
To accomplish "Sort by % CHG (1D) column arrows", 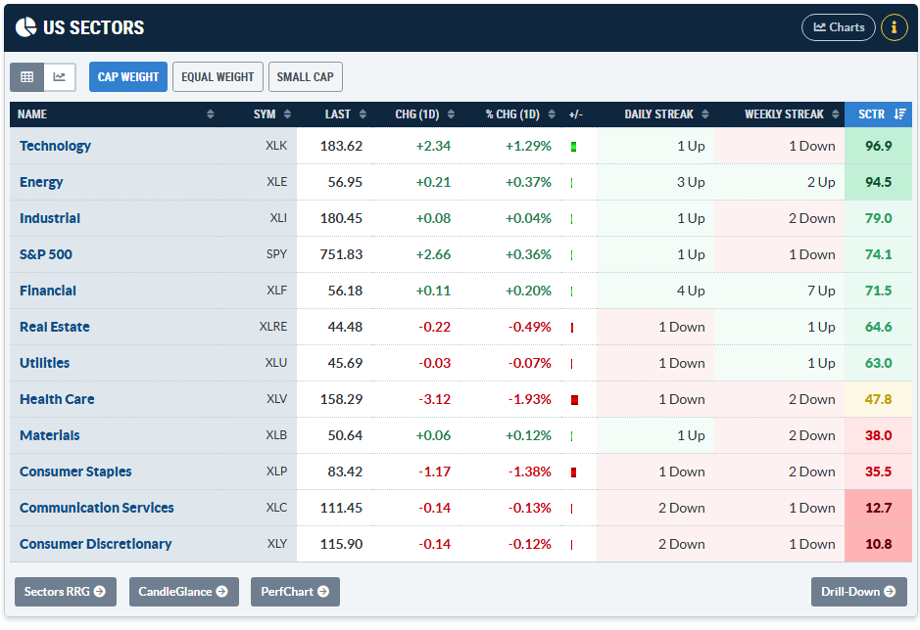I will [552, 114].
